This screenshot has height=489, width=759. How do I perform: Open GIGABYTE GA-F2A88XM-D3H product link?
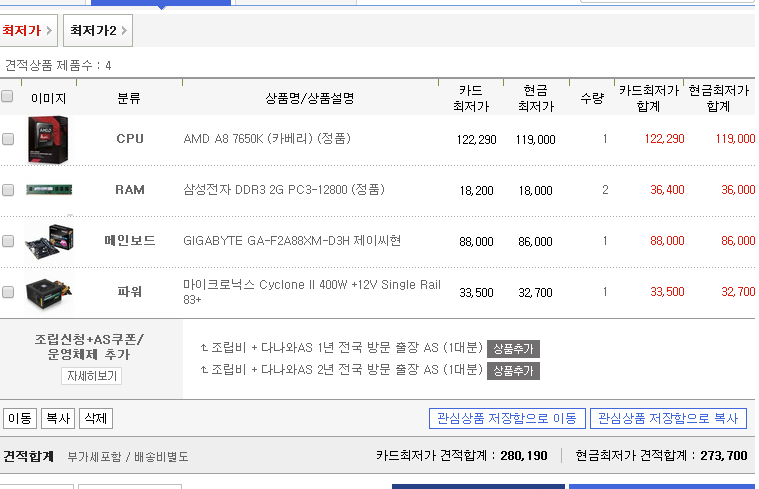pos(292,241)
